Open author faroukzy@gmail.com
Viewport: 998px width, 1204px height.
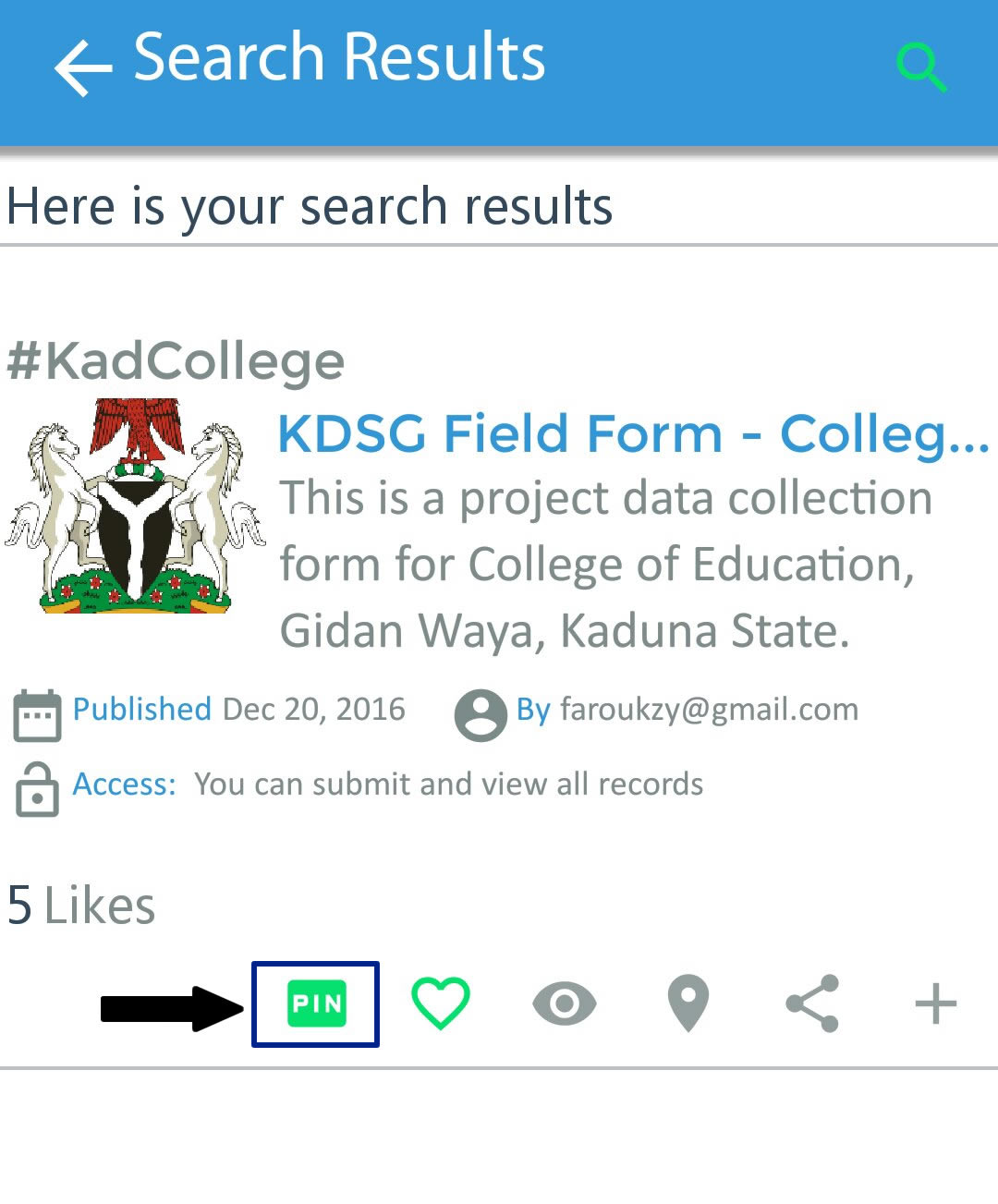click(688, 710)
